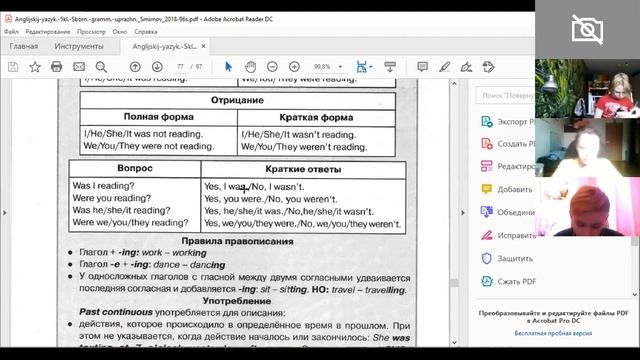The height and width of the screenshot is (360, 640).
Task: Go to previous page arrow
Action: [135, 67]
